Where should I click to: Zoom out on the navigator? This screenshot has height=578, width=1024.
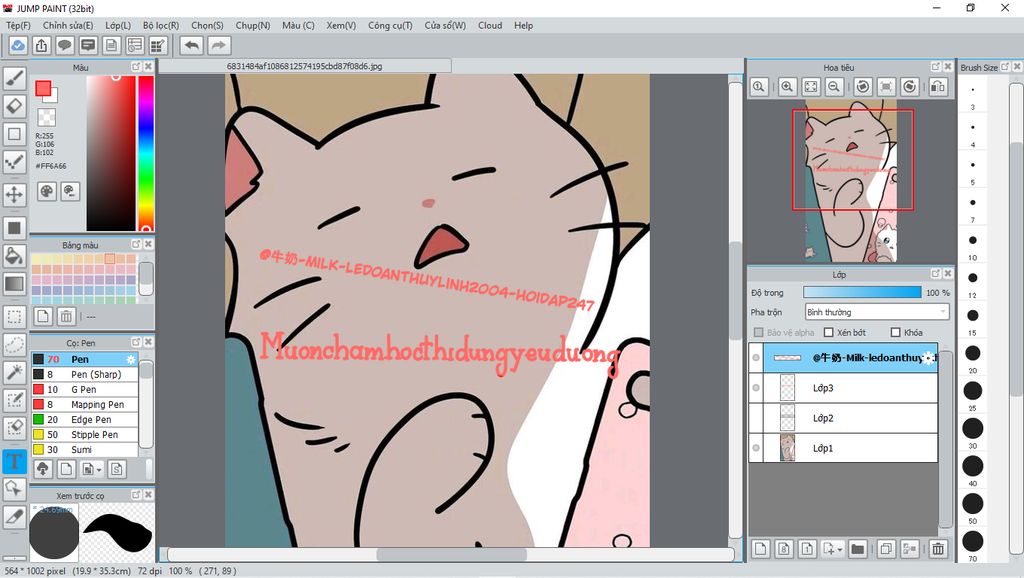click(834, 87)
